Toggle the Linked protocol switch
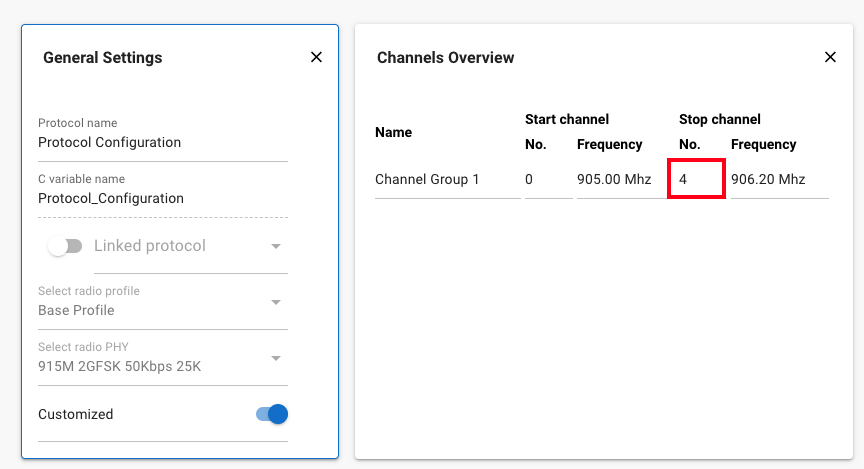Screen dimensions: 864x469 point(65,246)
